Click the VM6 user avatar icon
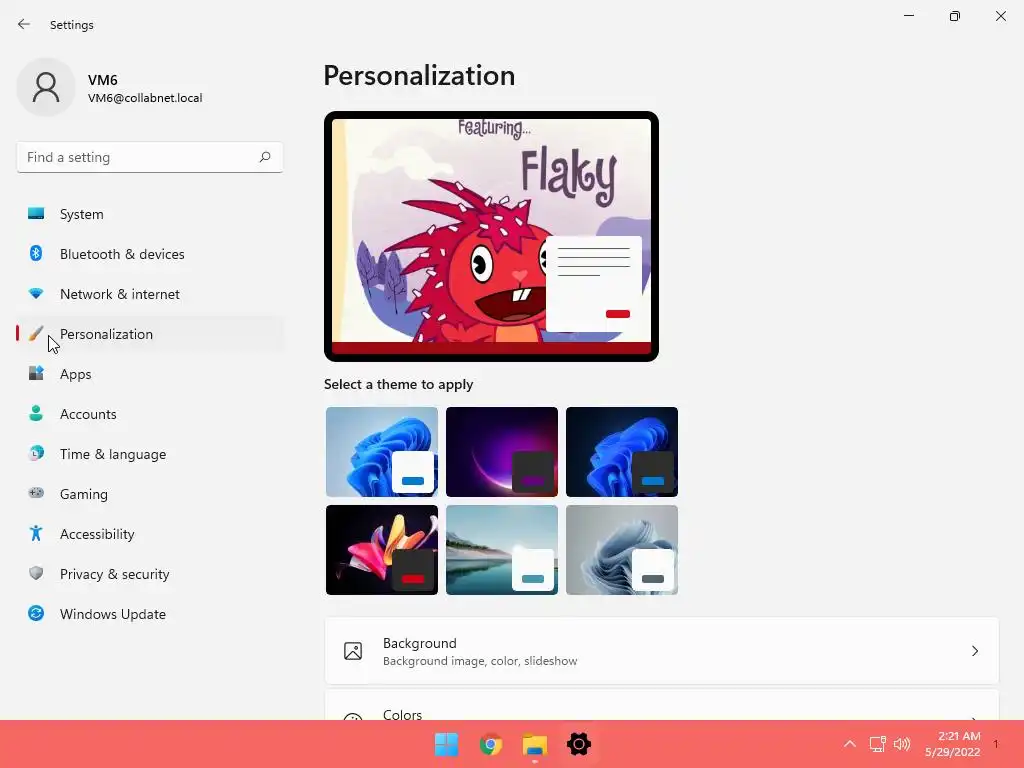This screenshot has height=768, width=1024. point(46,87)
